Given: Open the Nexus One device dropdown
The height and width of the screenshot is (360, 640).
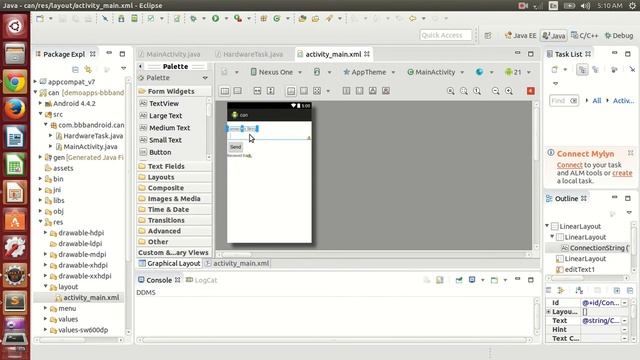Looking at the screenshot, I should pyautogui.click(x=276, y=72).
